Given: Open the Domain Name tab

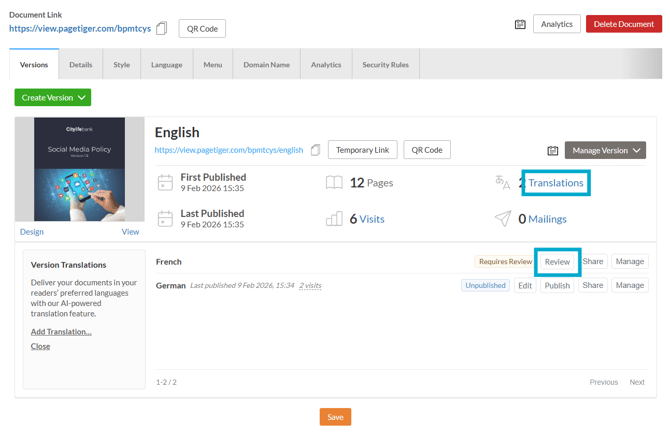Looking at the screenshot, I should 266,65.
